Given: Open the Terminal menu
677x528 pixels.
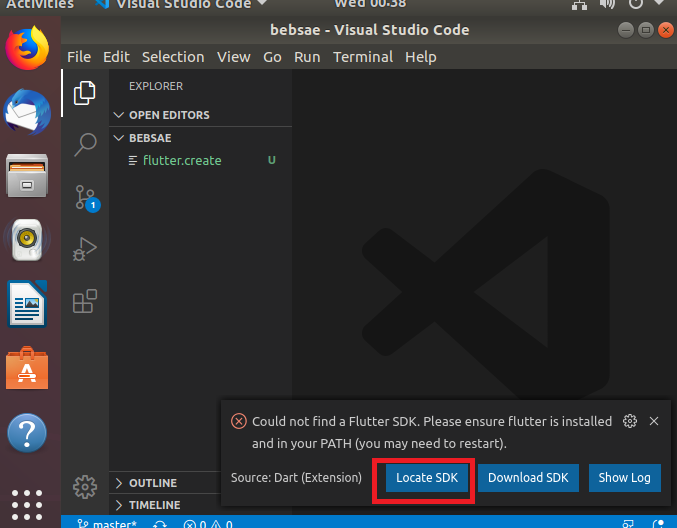Looking at the screenshot, I should coord(363,57).
